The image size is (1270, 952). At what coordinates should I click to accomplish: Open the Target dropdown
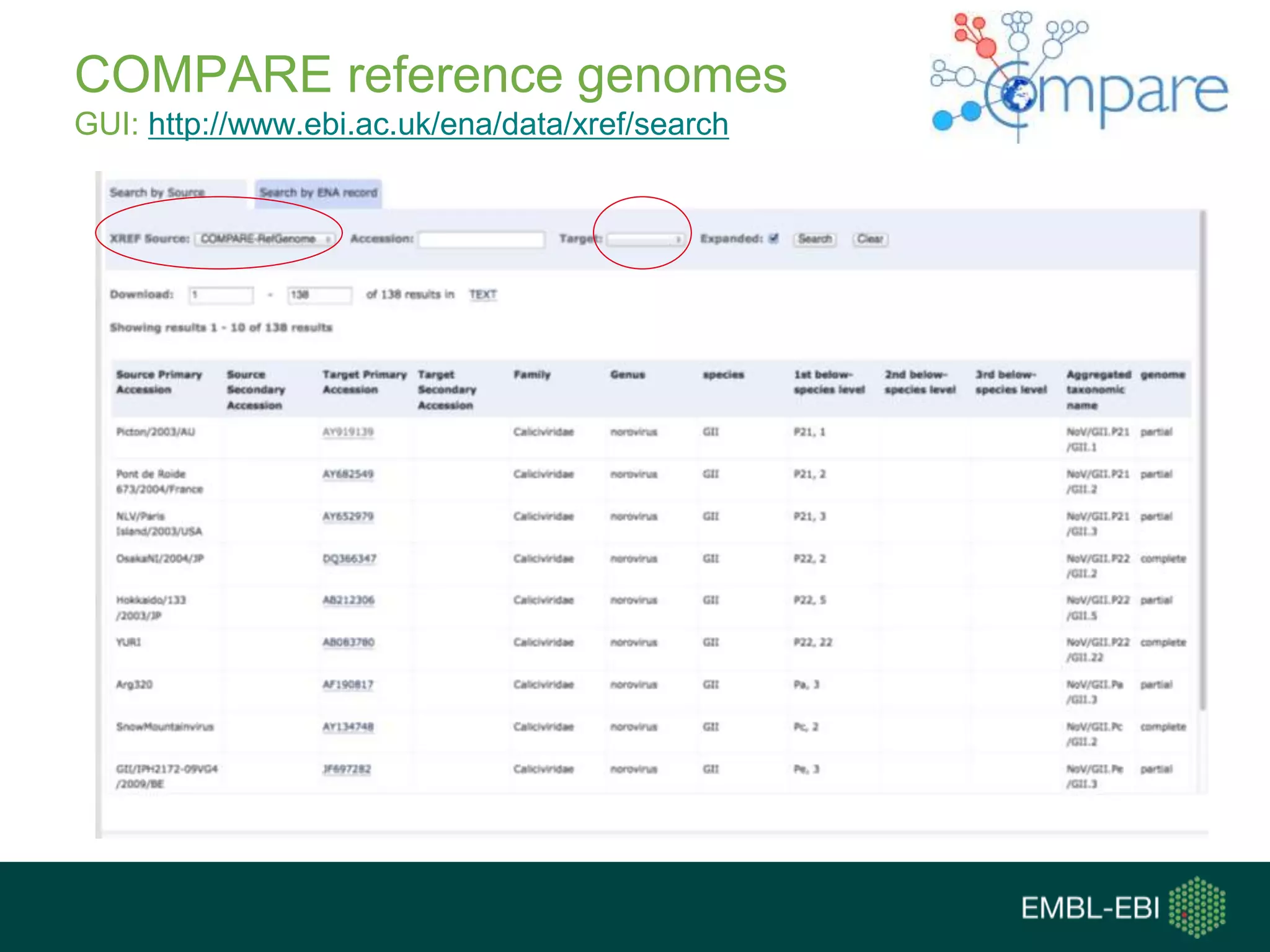pos(645,239)
